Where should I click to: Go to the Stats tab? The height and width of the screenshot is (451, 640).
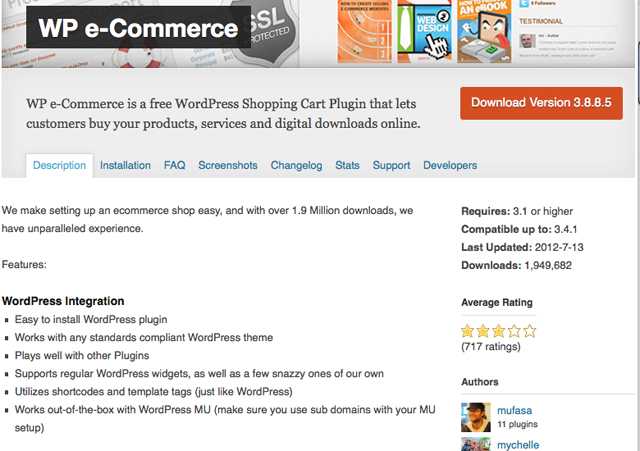point(347,165)
